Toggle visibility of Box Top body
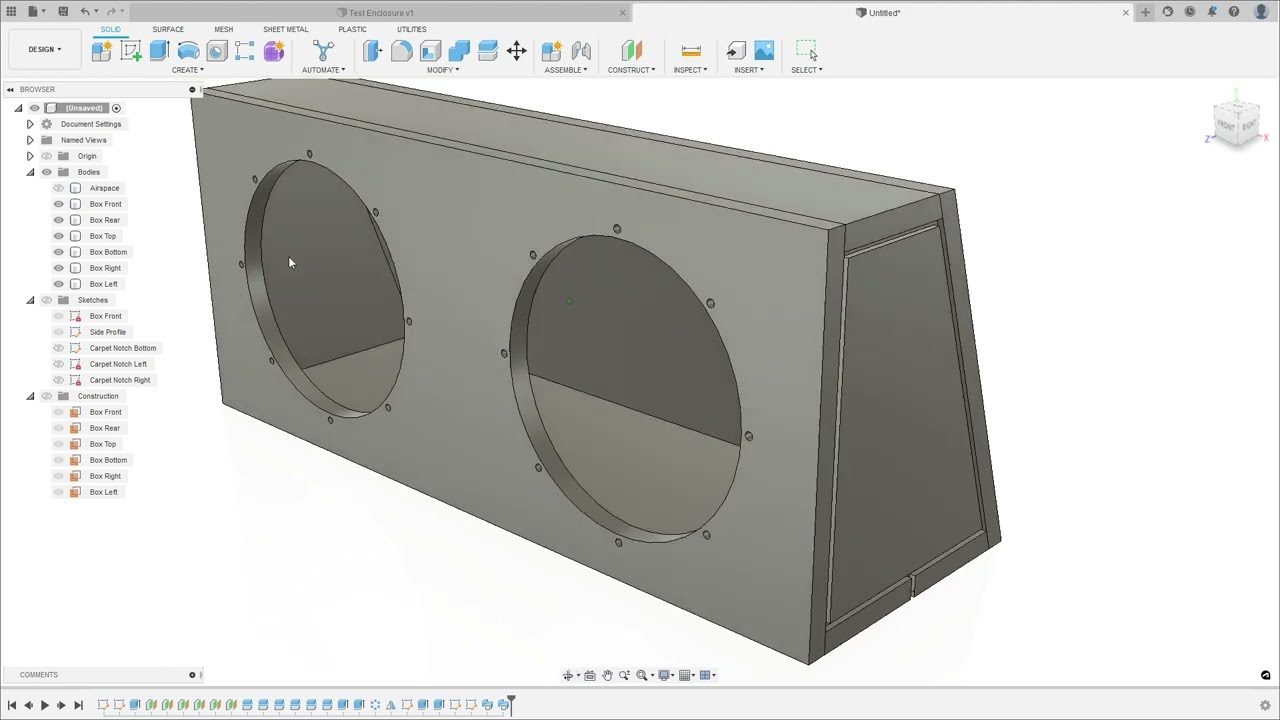This screenshot has height=720, width=1280. point(58,236)
